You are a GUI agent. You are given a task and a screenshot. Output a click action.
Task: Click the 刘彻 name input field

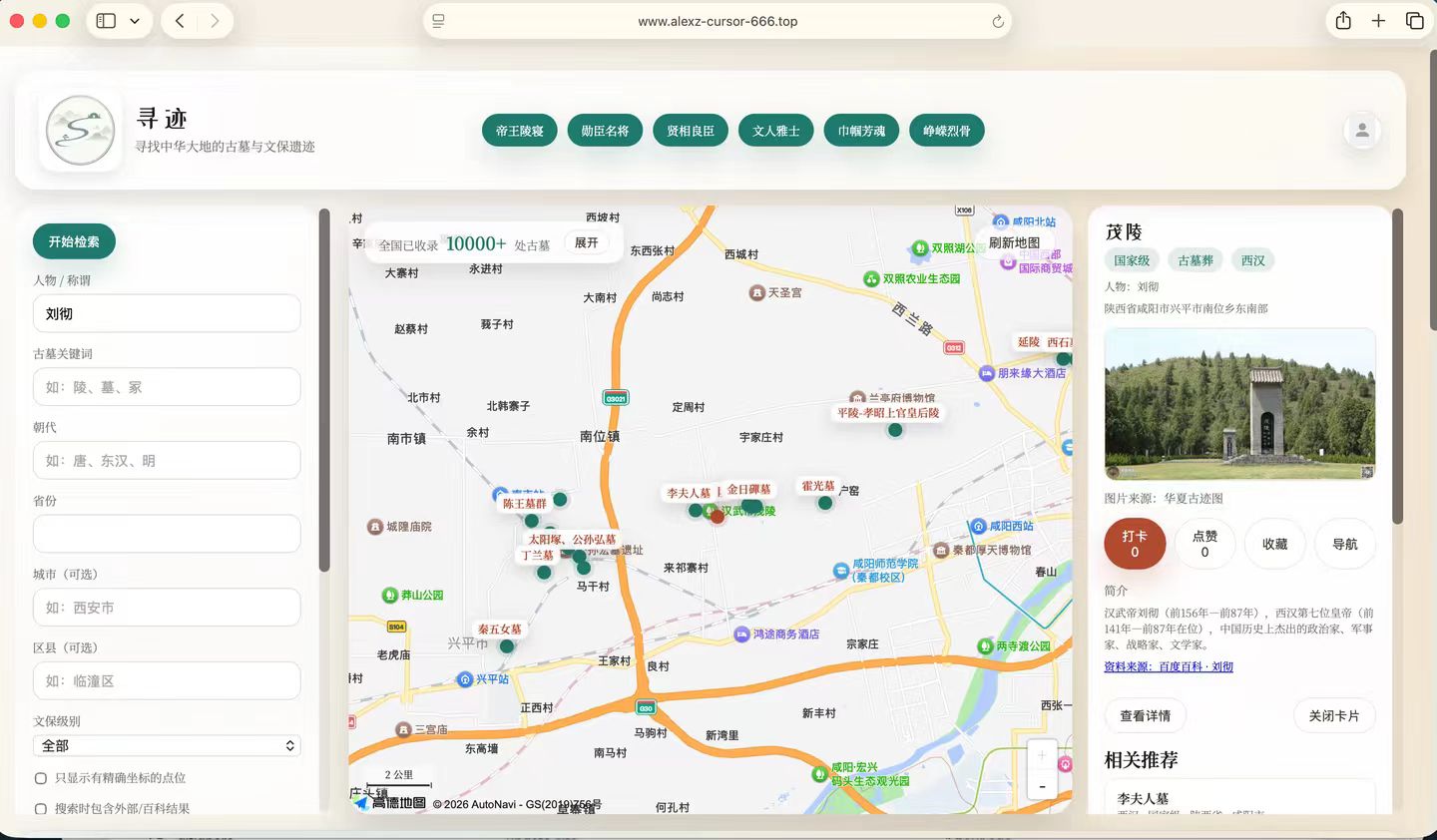[x=167, y=313]
